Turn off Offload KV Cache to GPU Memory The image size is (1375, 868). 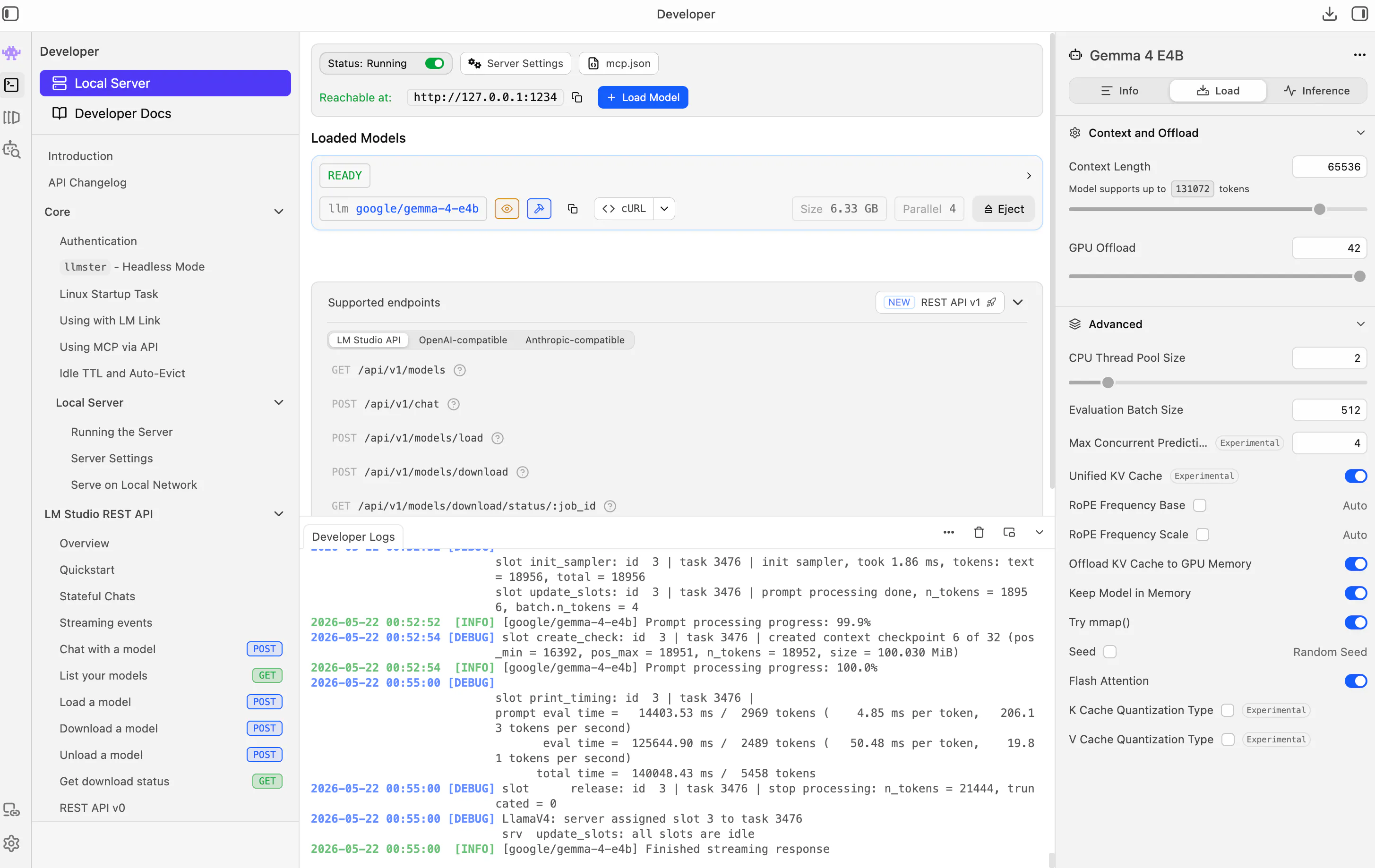click(x=1356, y=564)
